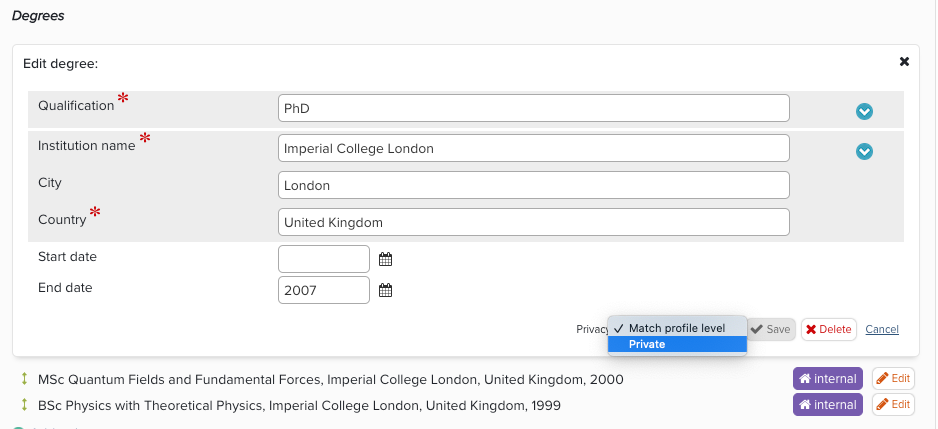Click into the Institution name field
This screenshot has height=429, width=938.
[533, 148]
